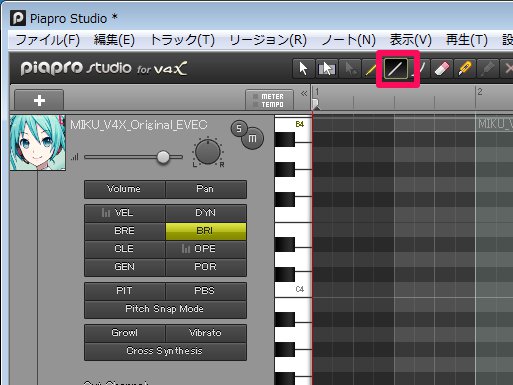Click the Miku singer thumbnail
Viewport: 513px width, 385px height.
click(38, 143)
